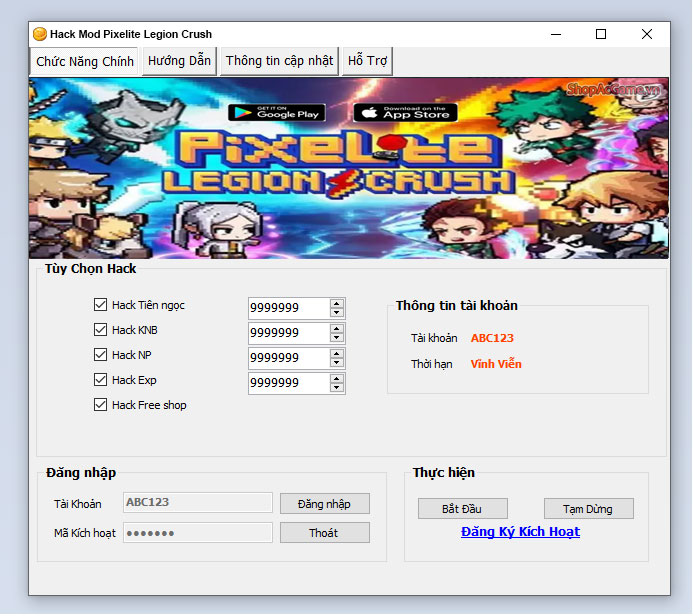This screenshot has height=616, width=693.
Task: Decrease the Hack KNB value with down arrow
Action: click(x=336, y=338)
